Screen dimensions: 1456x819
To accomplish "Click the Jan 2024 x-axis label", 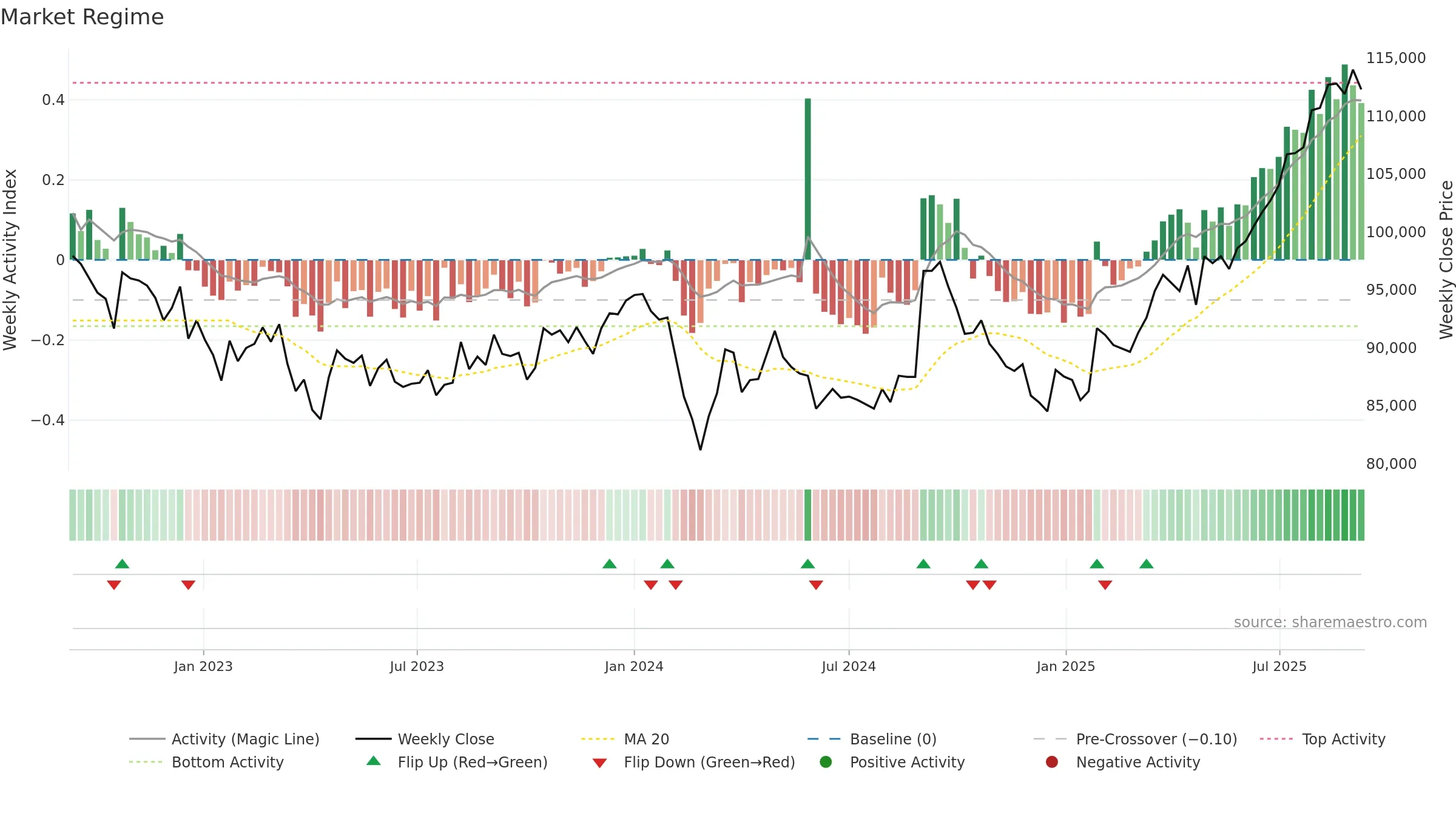I will click(x=634, y=667).
